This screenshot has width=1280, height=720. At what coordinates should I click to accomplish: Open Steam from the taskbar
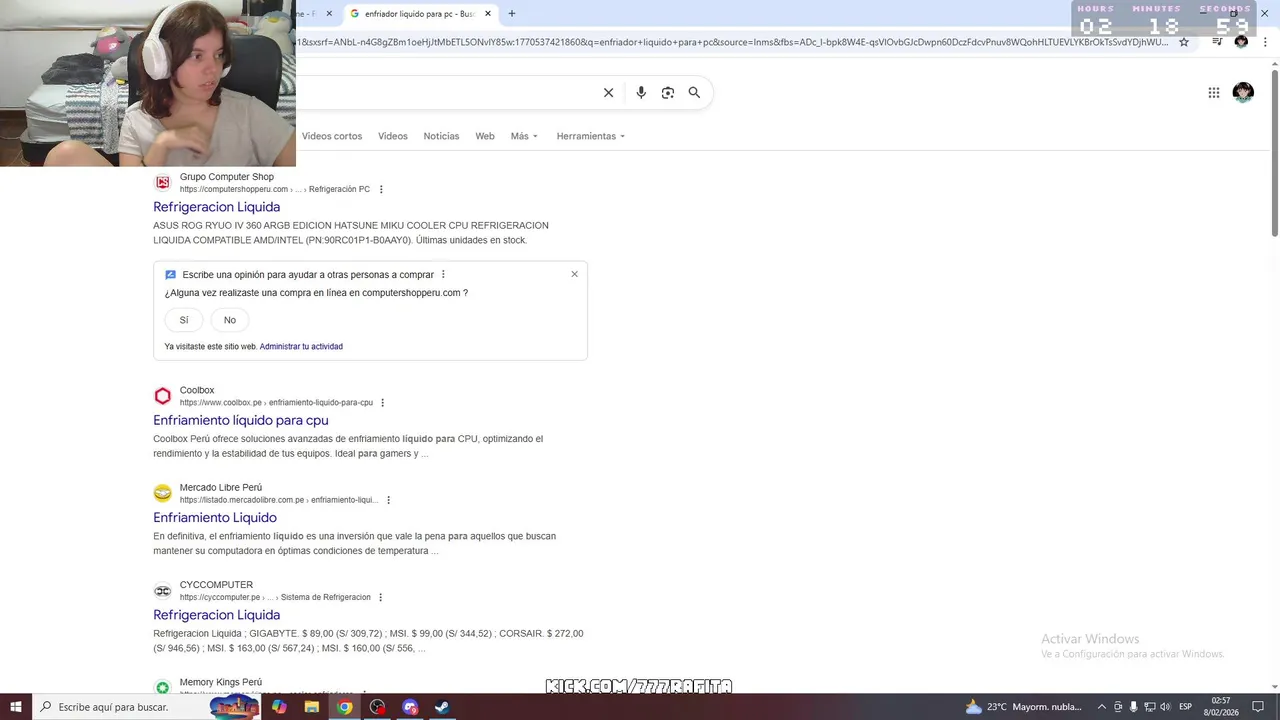(x=442, y=707)
